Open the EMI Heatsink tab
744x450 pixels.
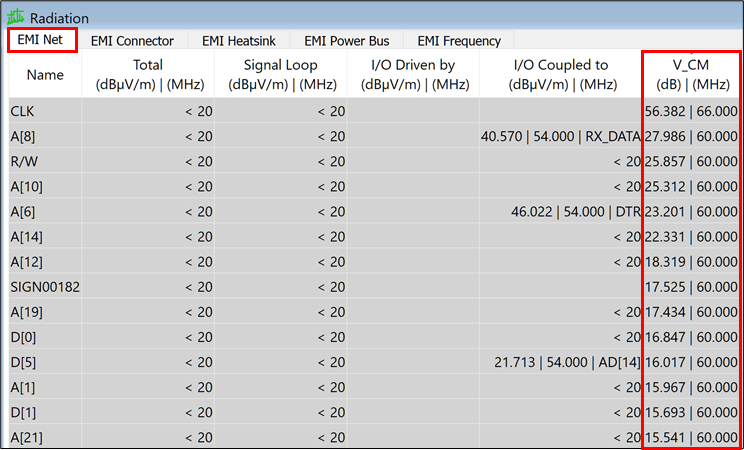[x=239, y=41]
